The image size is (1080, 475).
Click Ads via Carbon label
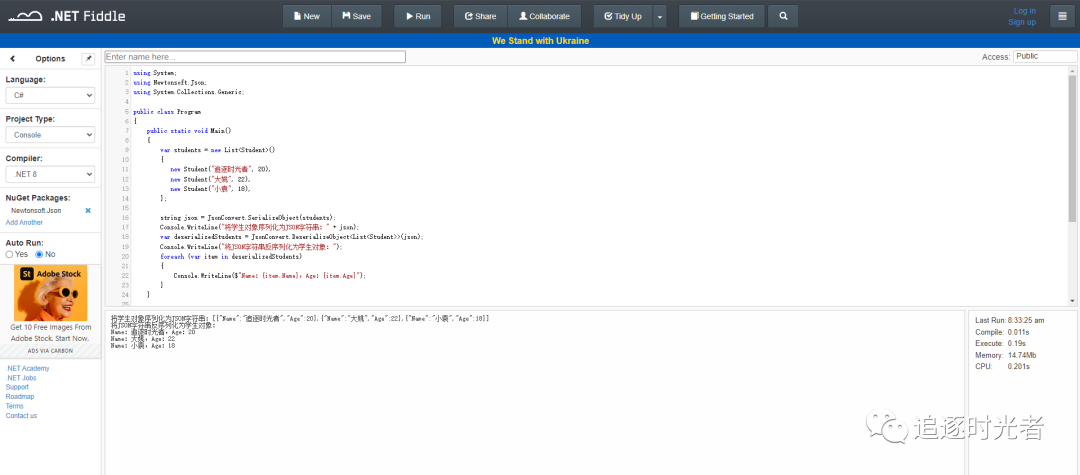click(50, 351)
